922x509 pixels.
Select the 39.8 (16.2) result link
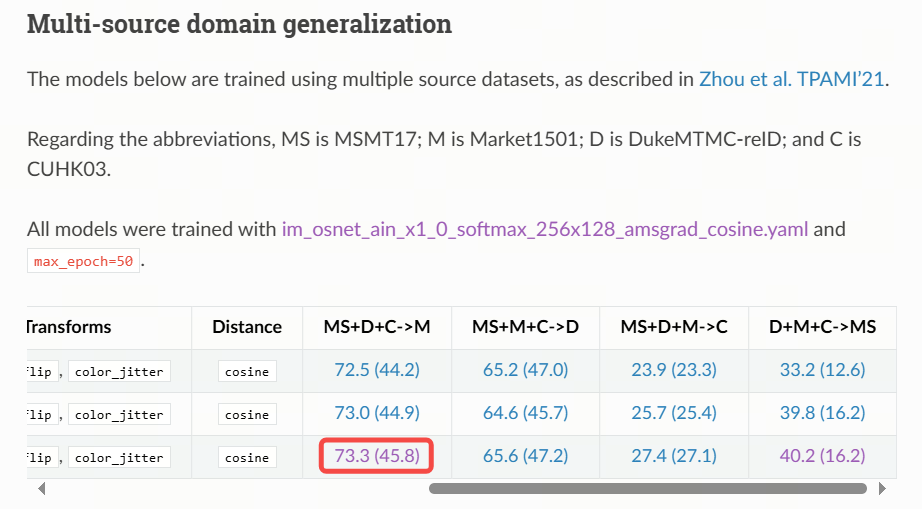click(822, 413)
